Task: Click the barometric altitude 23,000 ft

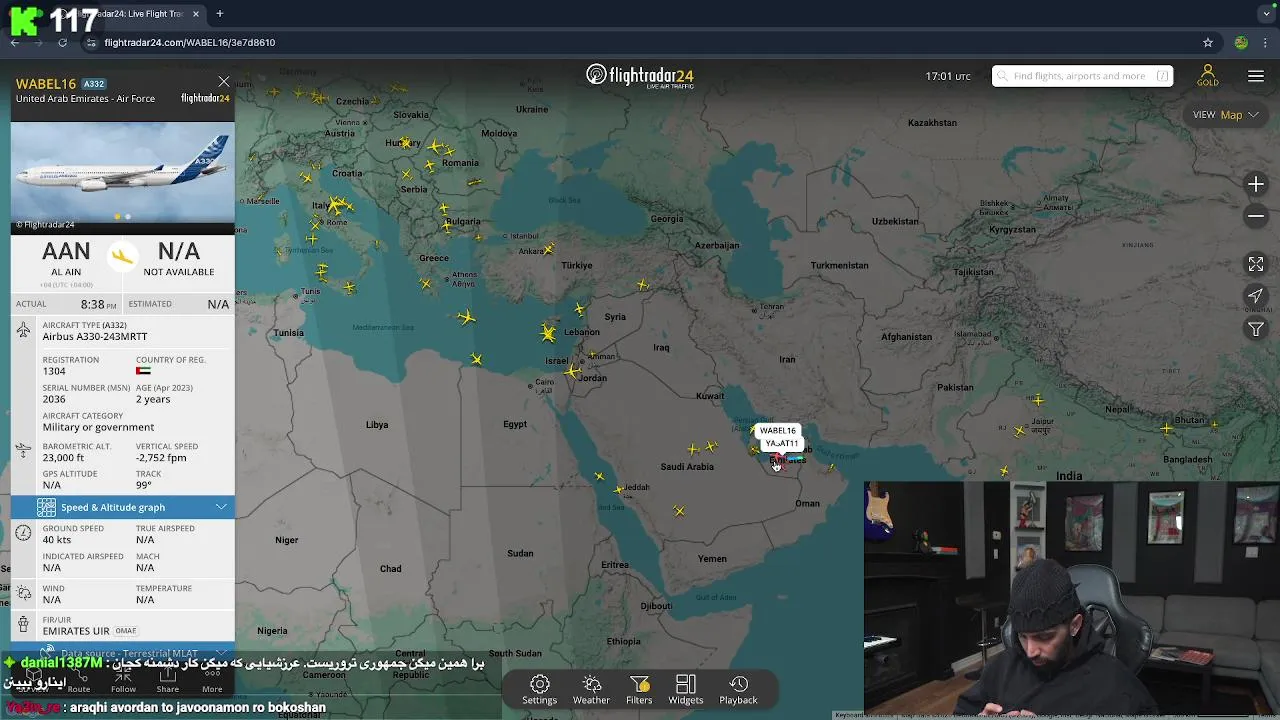Action: click(63, 458)
